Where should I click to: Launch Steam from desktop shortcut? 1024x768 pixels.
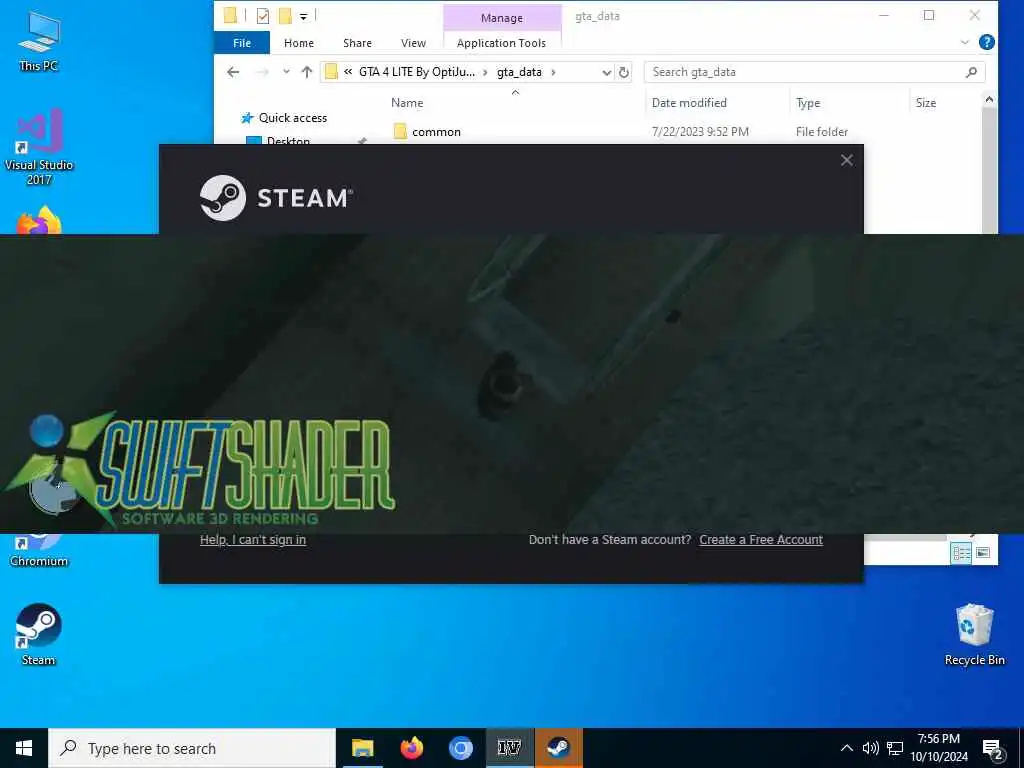[39, 634]
